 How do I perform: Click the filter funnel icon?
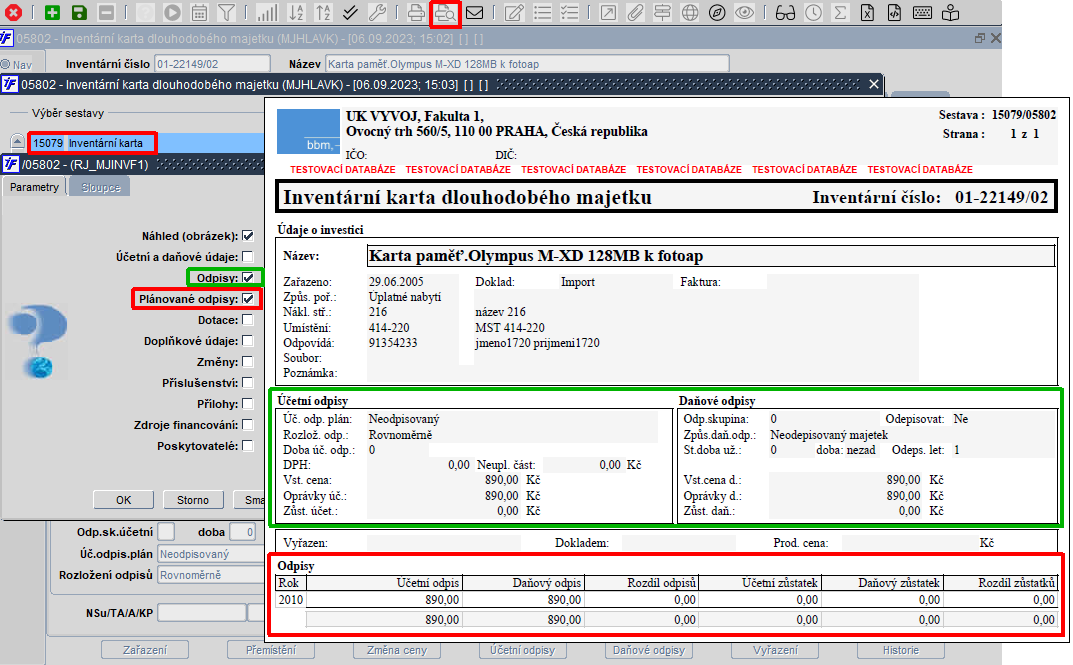[x=226, y=13]
